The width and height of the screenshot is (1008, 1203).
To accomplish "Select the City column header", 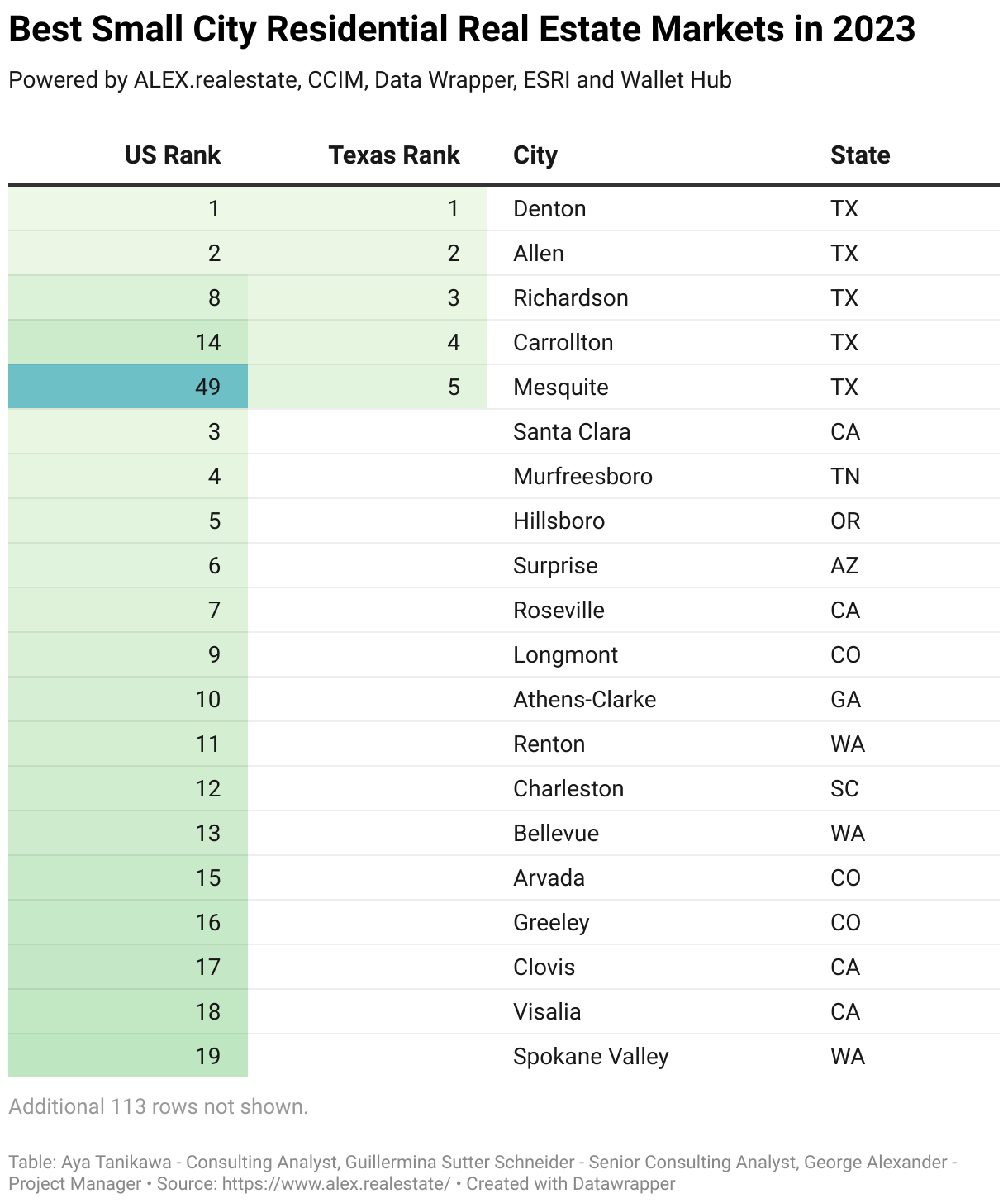I will point(535,155).
